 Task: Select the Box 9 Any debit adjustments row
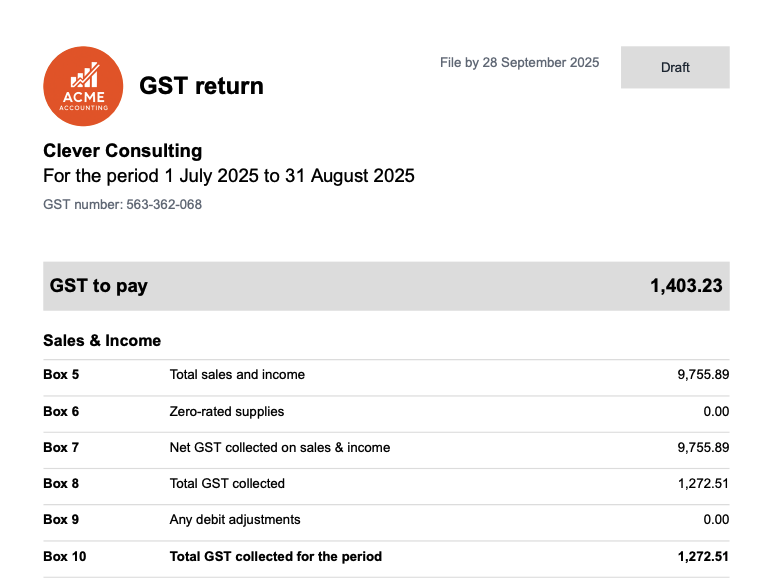(x=386, y=520)
